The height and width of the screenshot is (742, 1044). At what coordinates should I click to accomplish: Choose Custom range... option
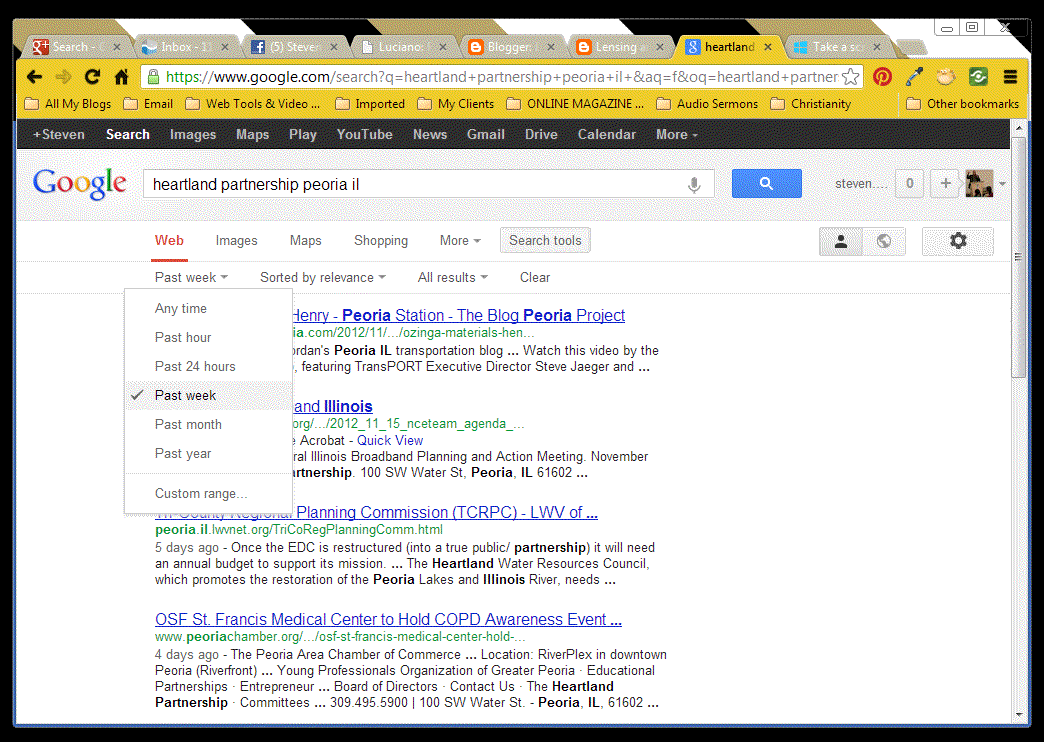point(208,494)
